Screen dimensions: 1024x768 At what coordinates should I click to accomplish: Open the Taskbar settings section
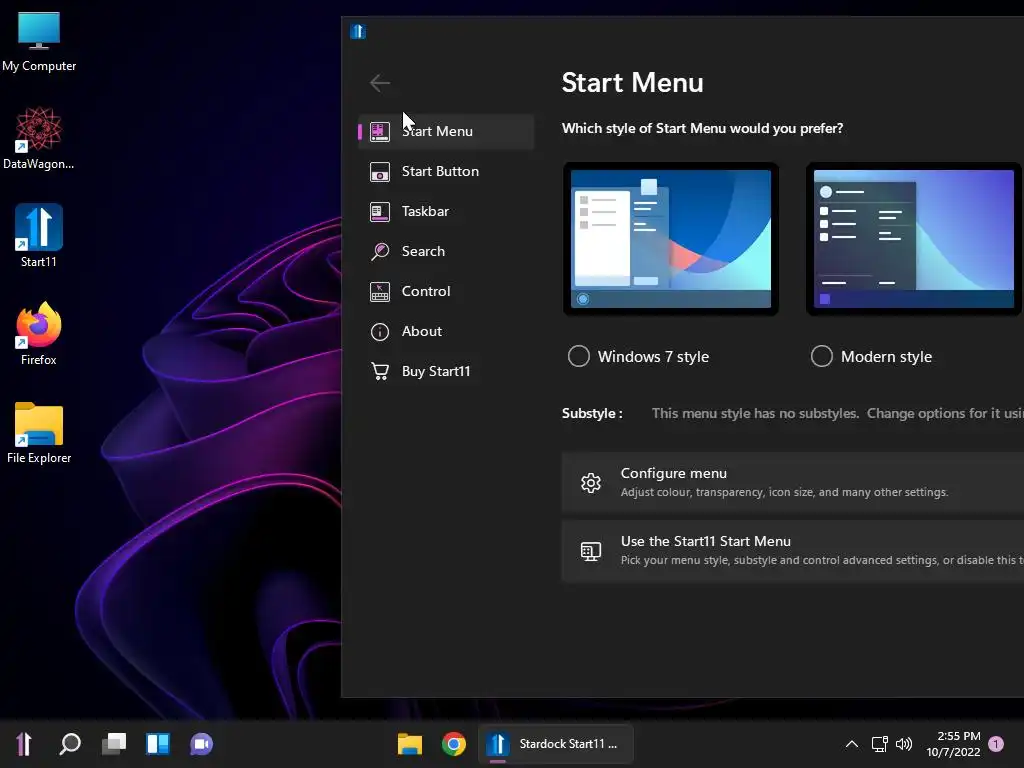446,211
